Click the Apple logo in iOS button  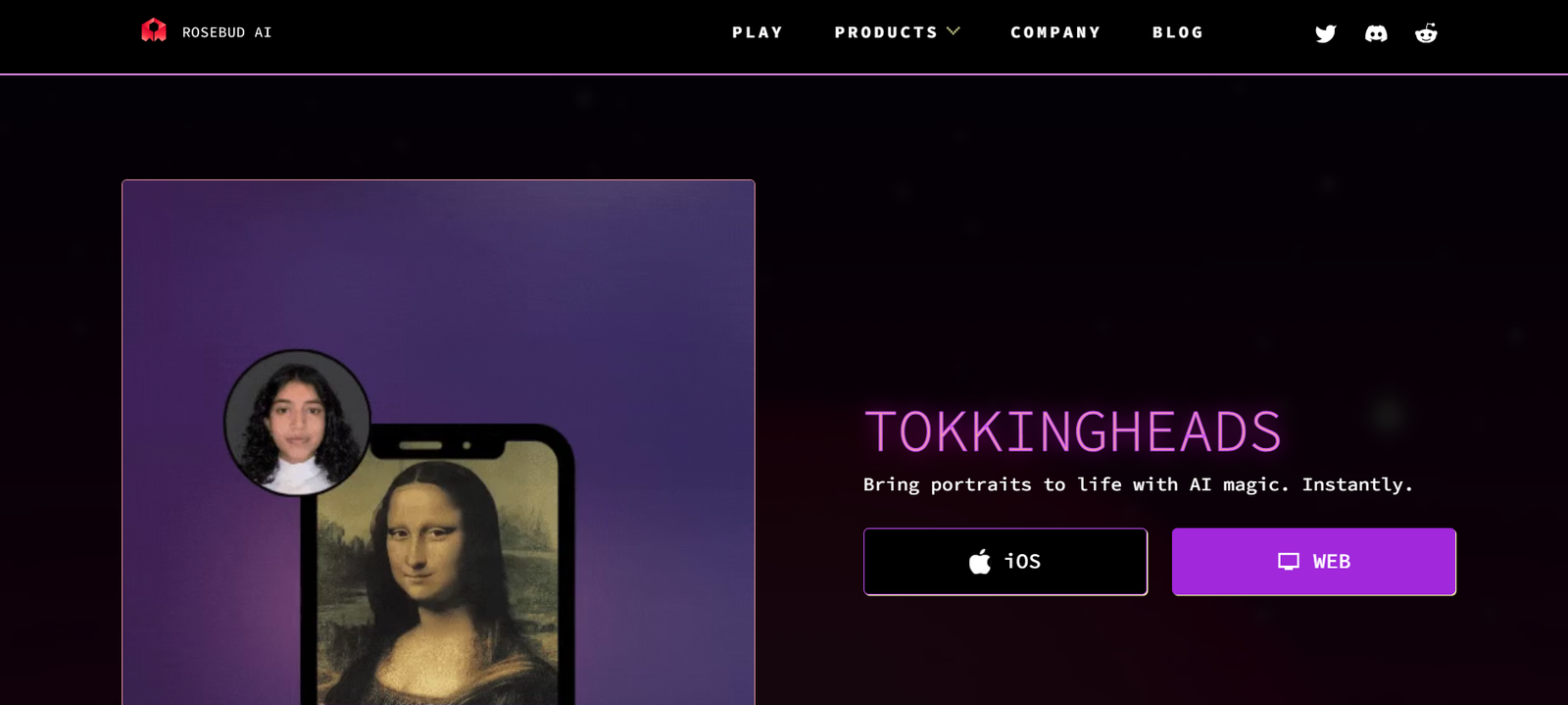pos(980,561)
